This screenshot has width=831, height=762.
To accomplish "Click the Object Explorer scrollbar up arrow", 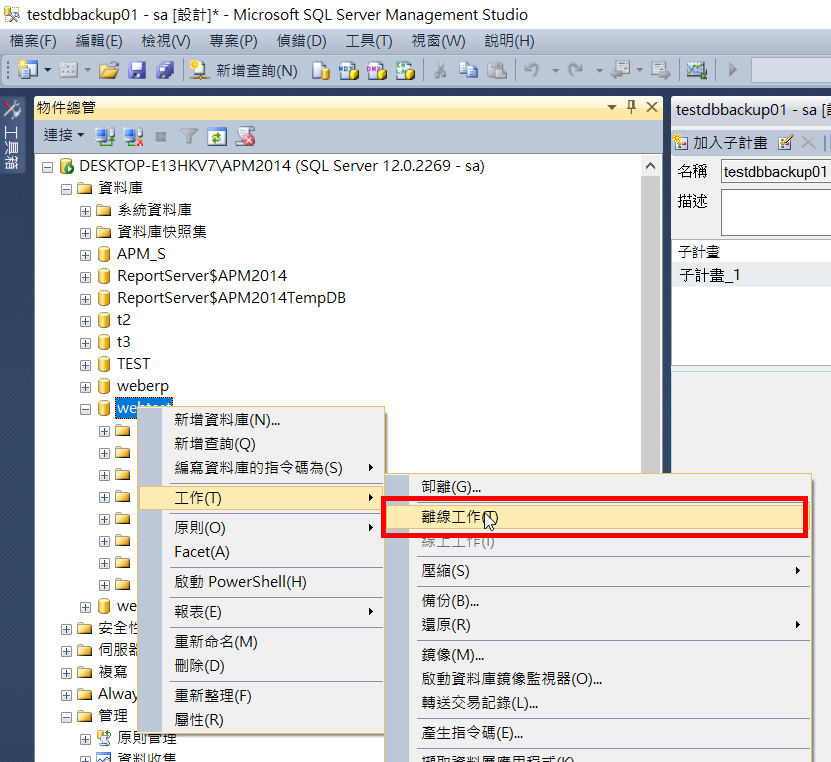I will click(x=650, y=166).
